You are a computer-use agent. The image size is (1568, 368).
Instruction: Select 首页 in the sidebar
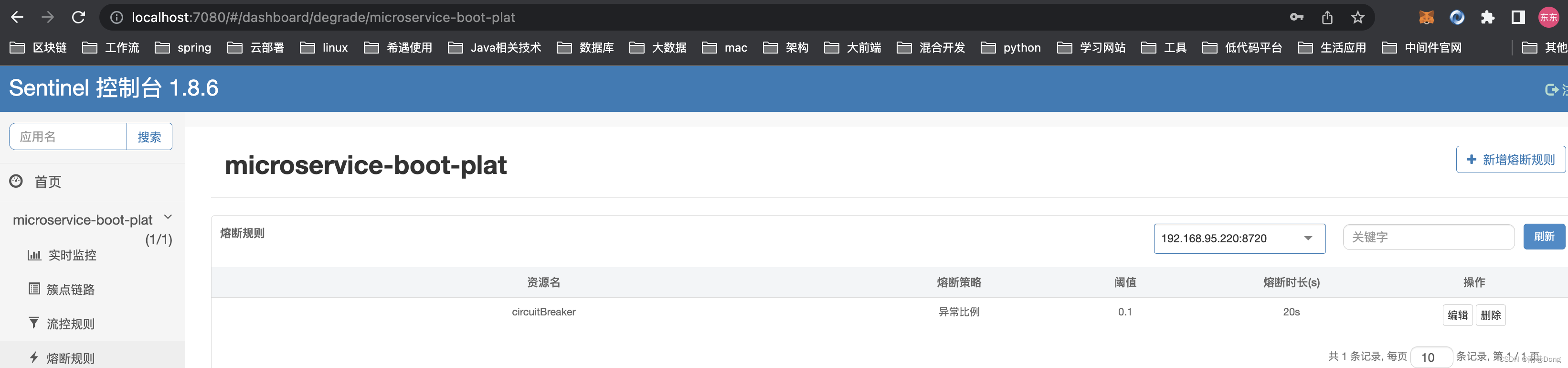click(47, 182)
